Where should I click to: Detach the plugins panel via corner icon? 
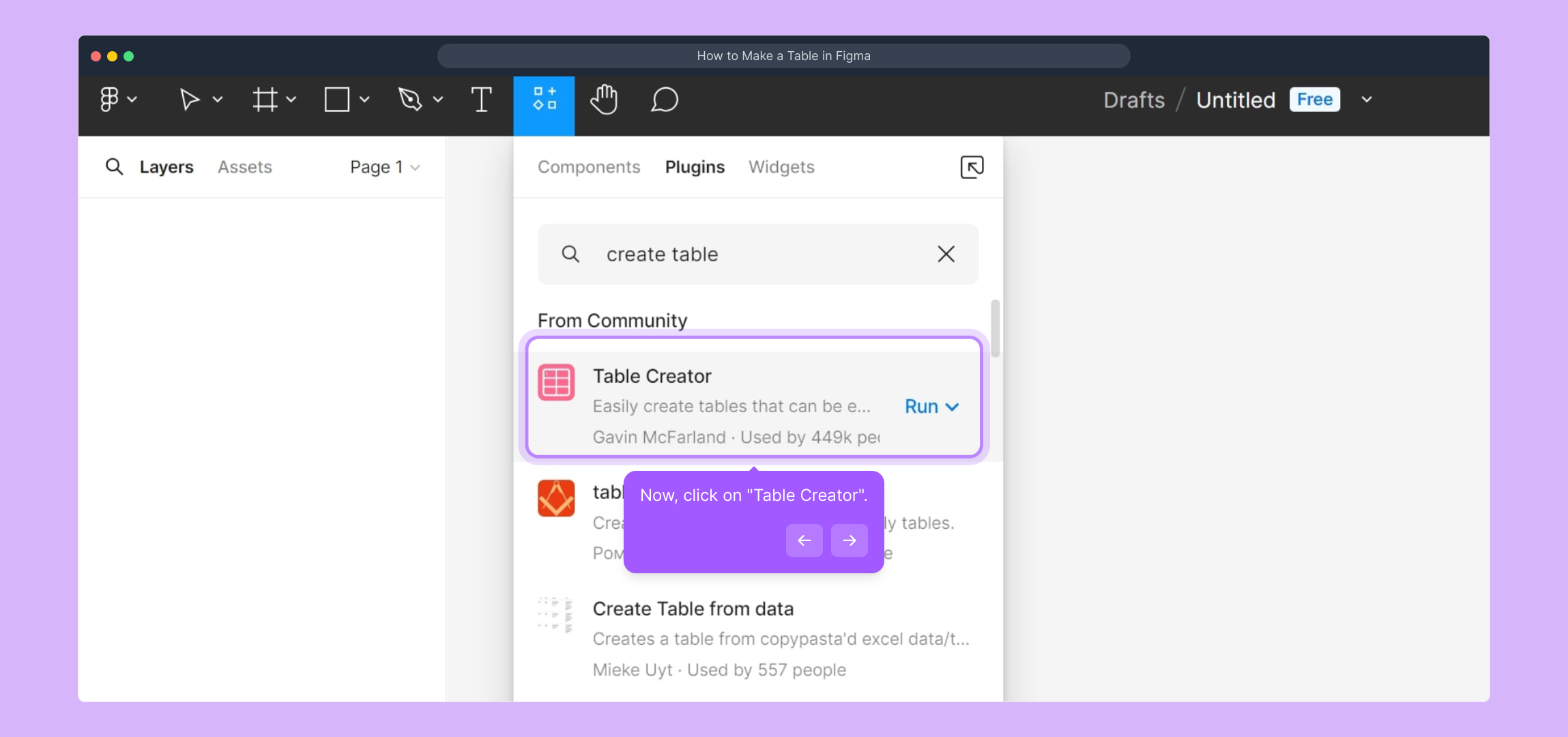click(972, 167)
